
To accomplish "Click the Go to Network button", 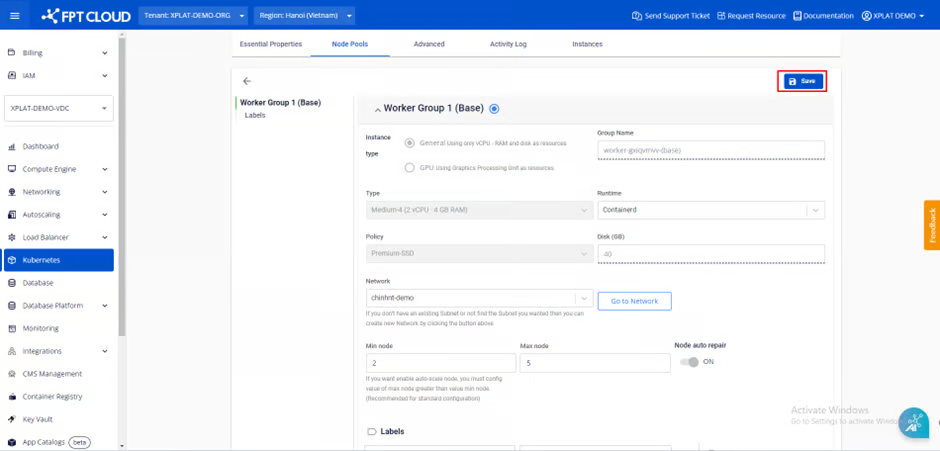I will pos(634,300).
